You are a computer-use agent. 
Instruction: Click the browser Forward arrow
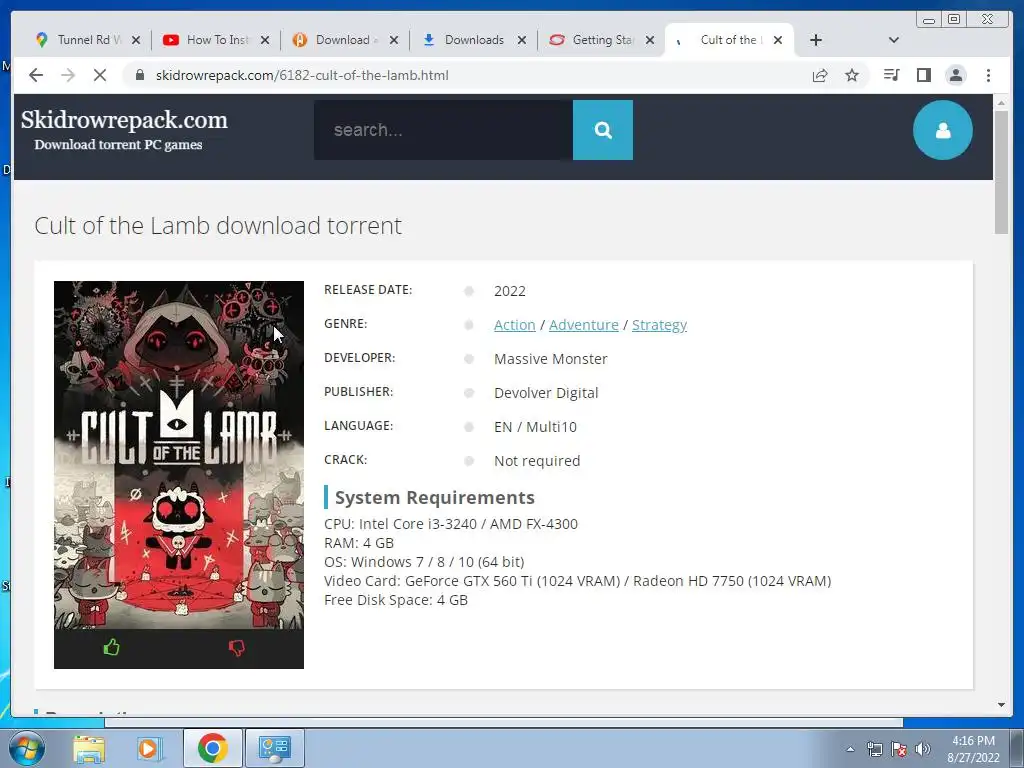click(x=68, y=75)
